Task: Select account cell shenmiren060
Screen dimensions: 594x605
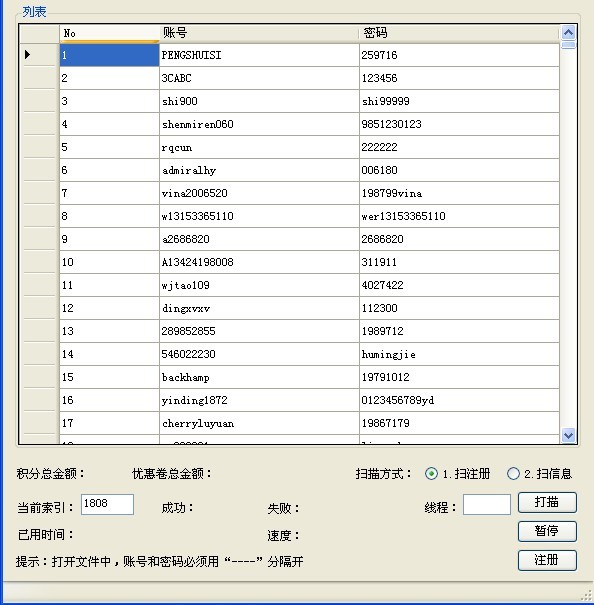Action: pos(259,124)
